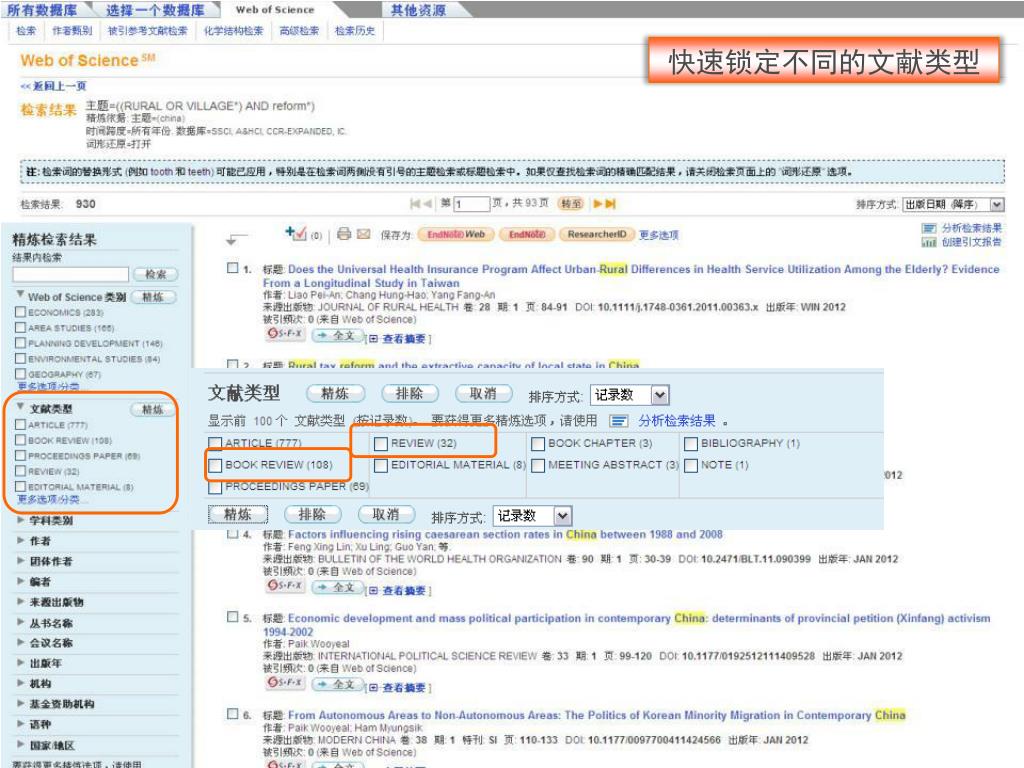Click create citation report chart icon
Viewport: 1024px width, 768px height.
[x=929, y=242]
